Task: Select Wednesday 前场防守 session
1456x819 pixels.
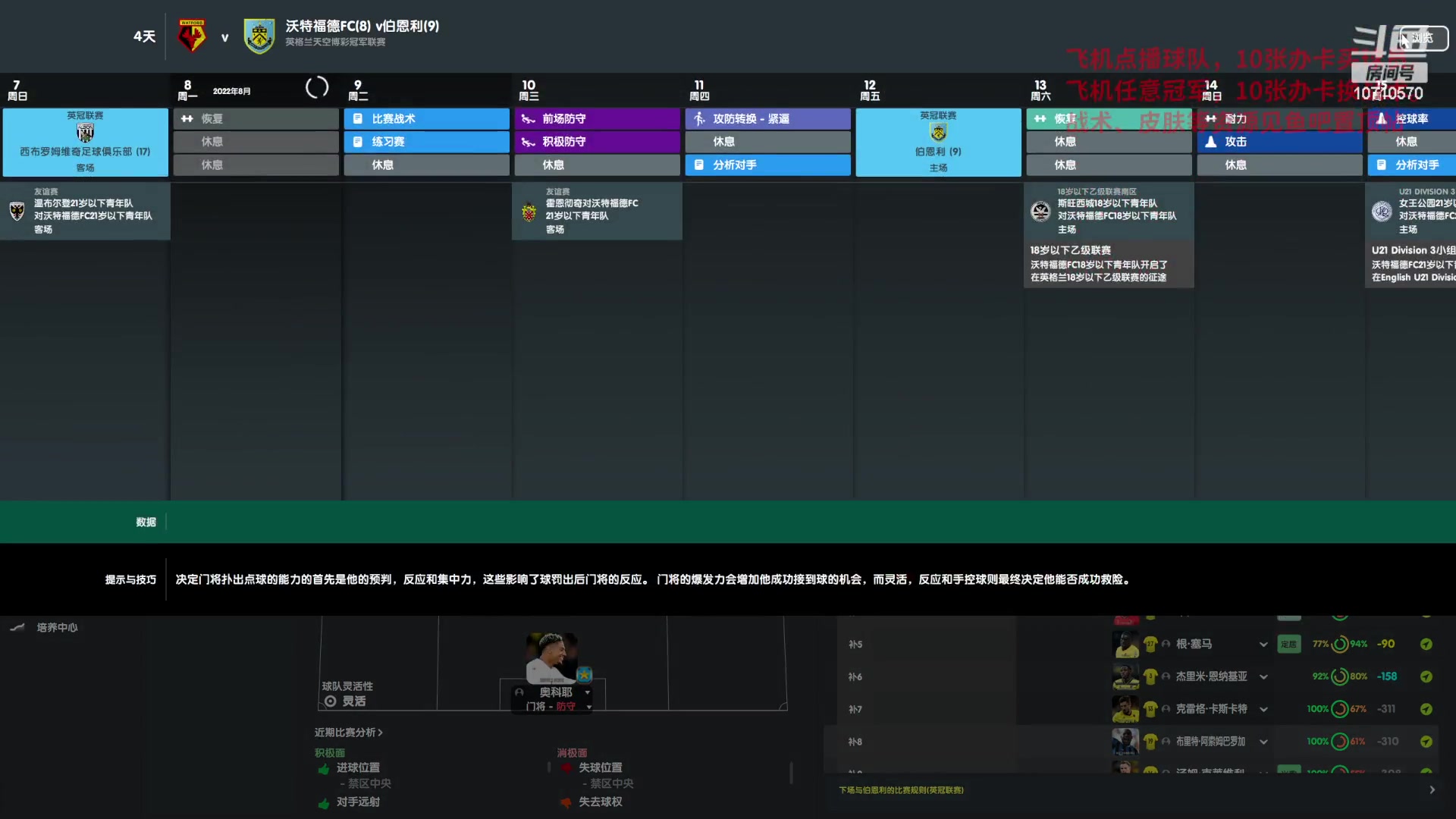Action: pyautogui.click(x=597, y=118)
